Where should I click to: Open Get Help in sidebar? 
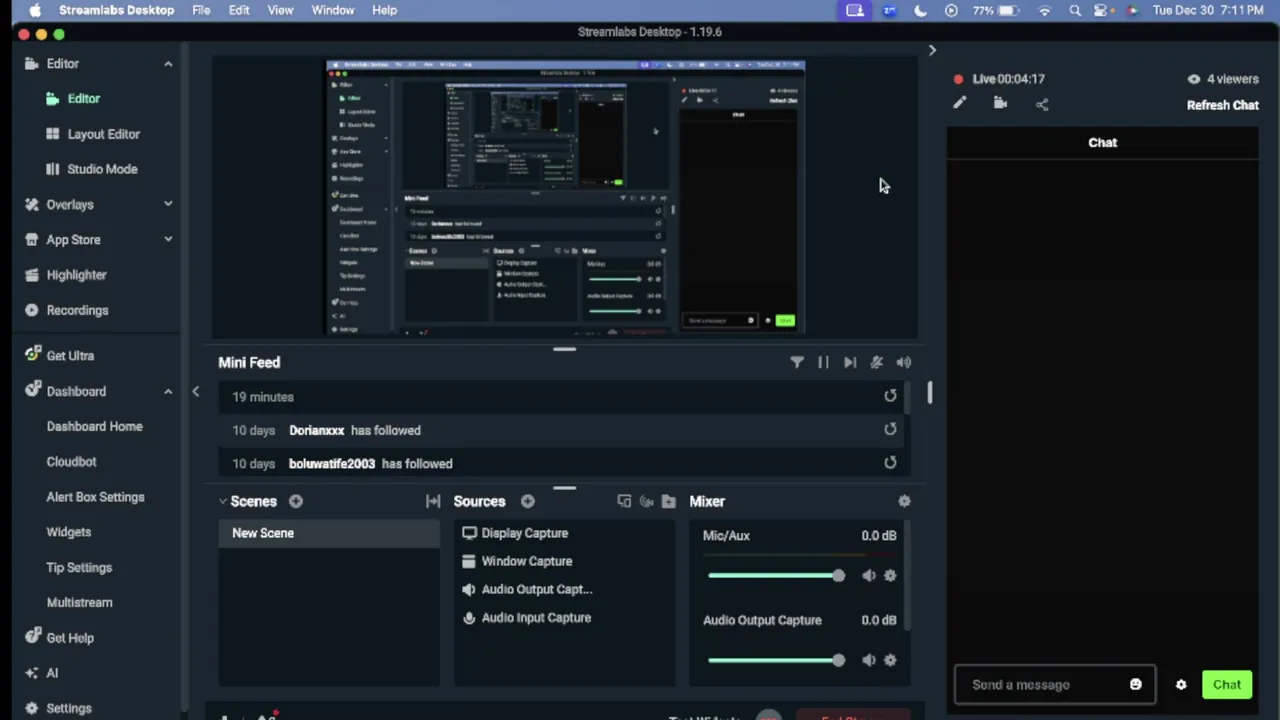pos(69,638)
